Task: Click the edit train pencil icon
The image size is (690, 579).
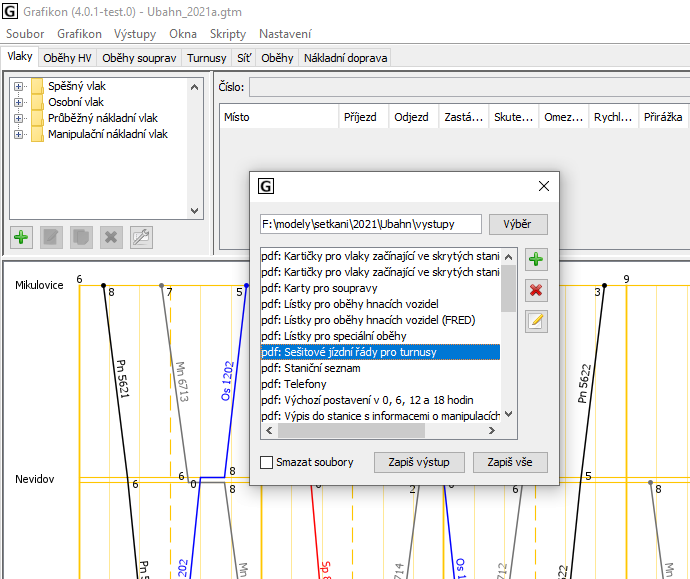Action: click(51, 237)
